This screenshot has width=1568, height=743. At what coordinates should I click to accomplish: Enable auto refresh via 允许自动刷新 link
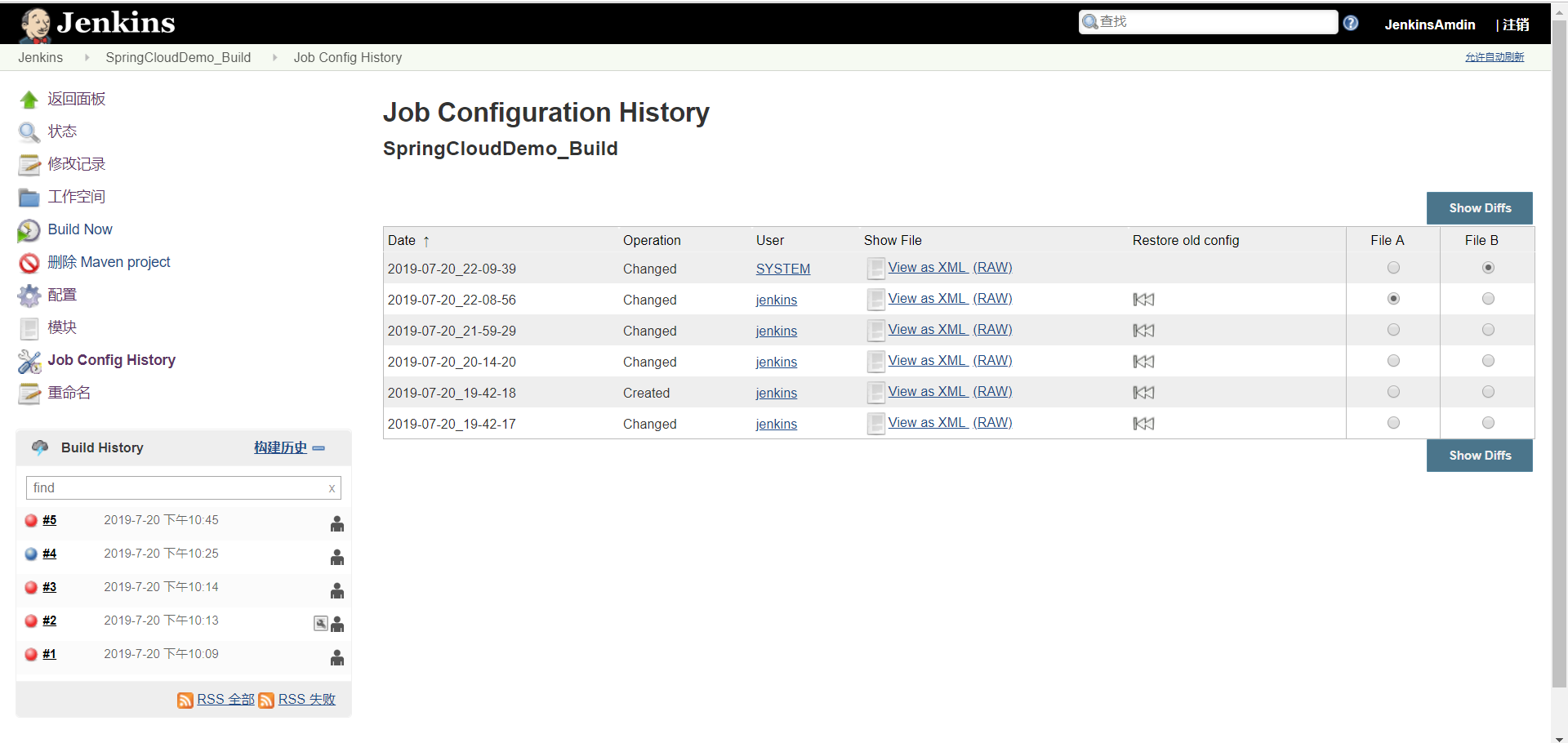pos(1494,57)
